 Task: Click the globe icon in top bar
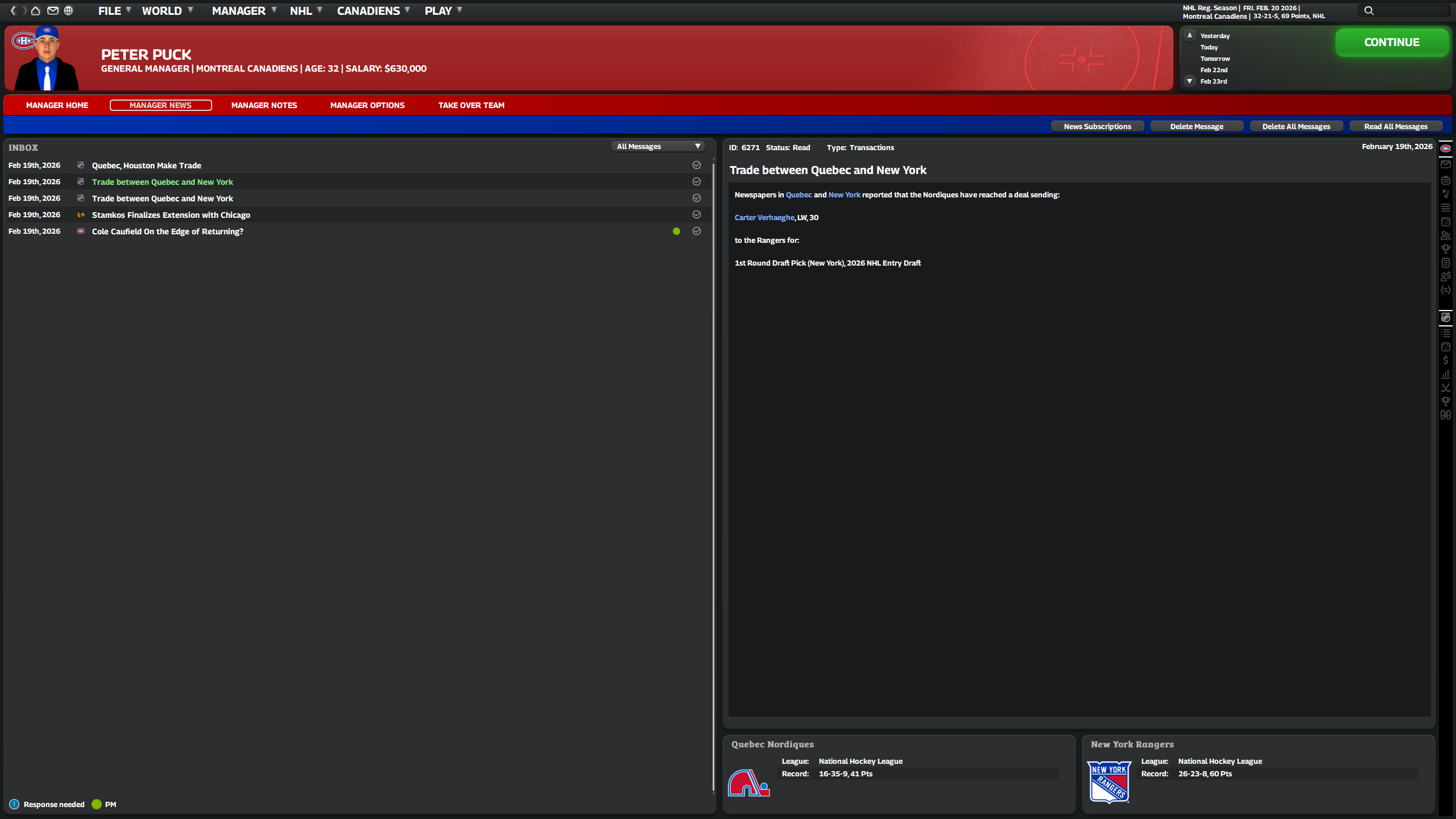click(x=68, y=11)
